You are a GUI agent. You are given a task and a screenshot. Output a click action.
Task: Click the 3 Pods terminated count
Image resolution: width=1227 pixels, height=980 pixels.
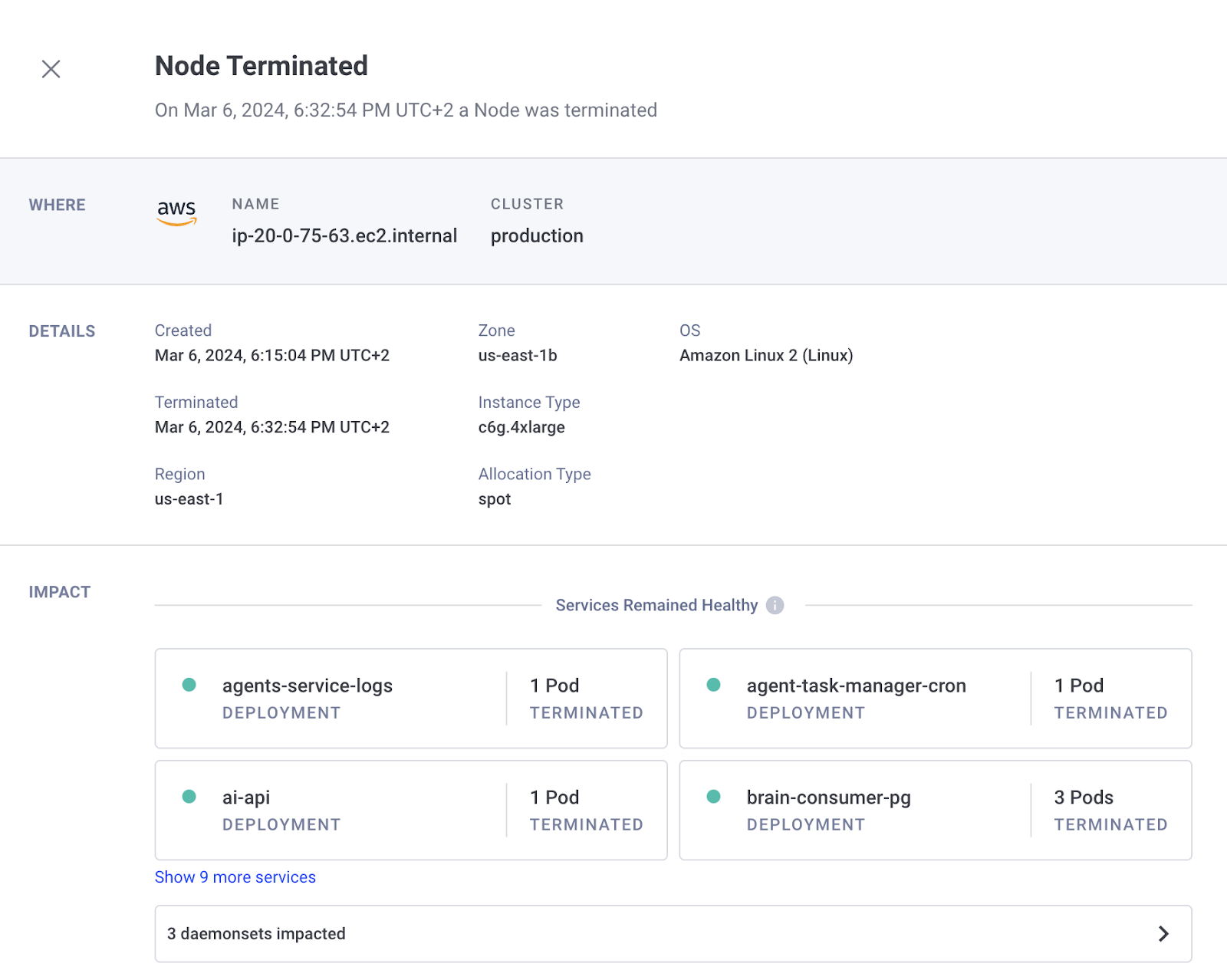click(1084, 797)
